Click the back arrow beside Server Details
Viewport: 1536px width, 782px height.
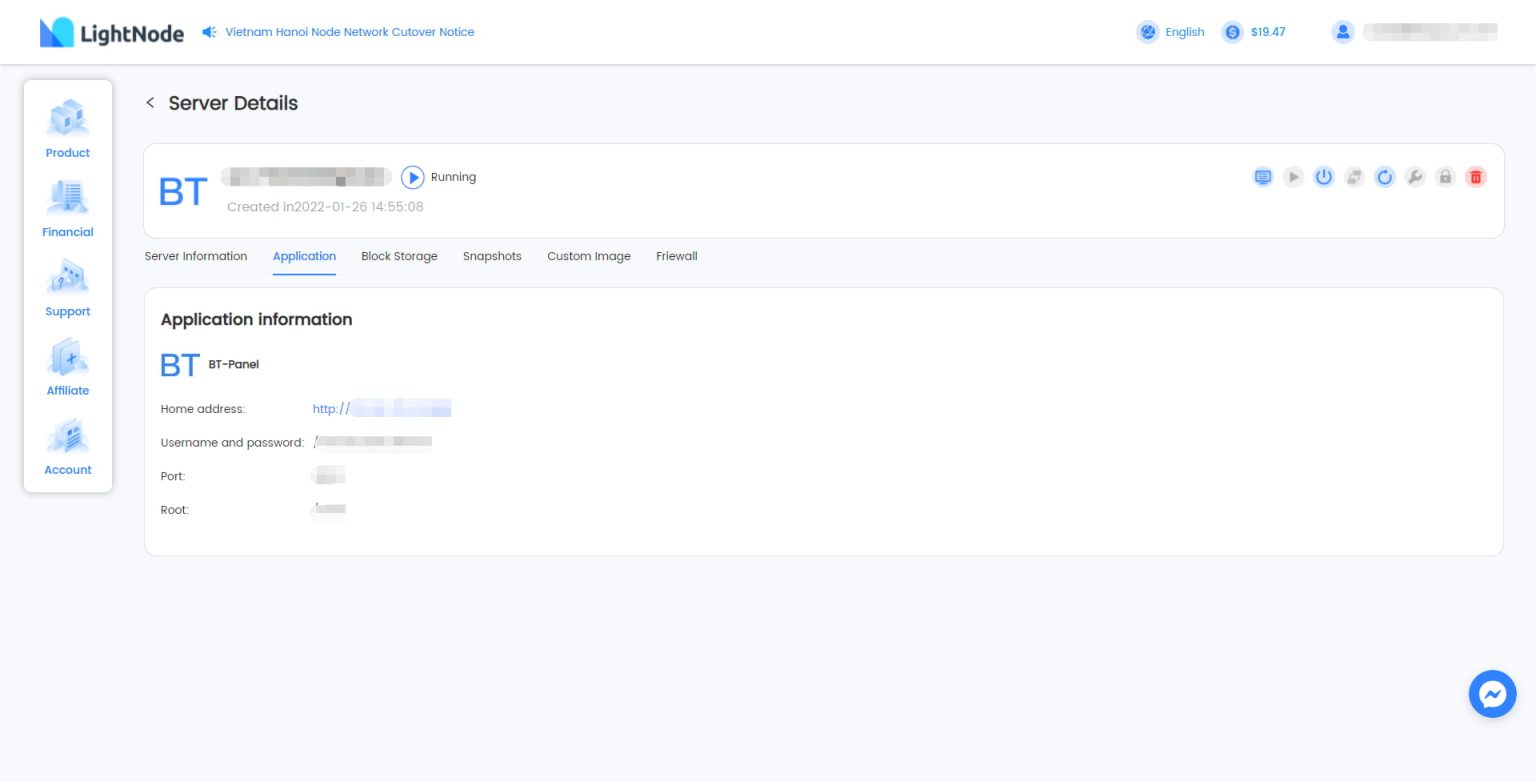pos(150,103)
